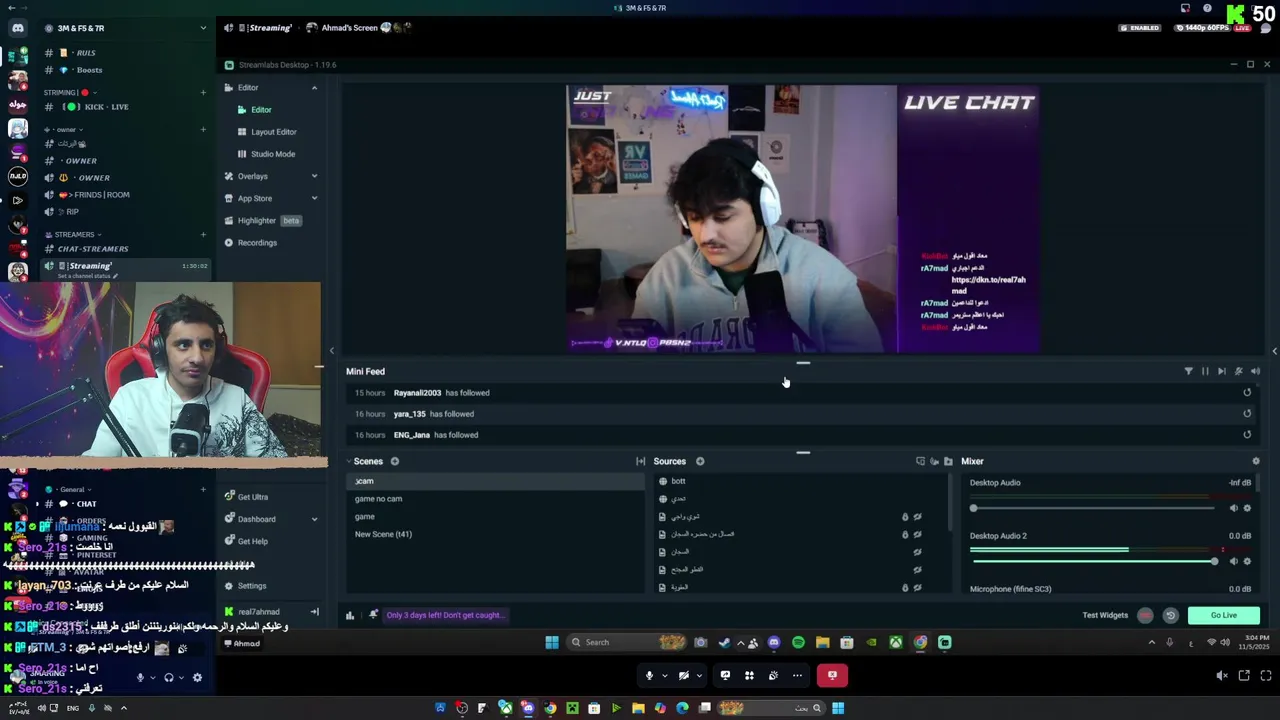Add a new source with the plus icon
Viewport: 1280px width, 720px height.
tap(700, 461)
